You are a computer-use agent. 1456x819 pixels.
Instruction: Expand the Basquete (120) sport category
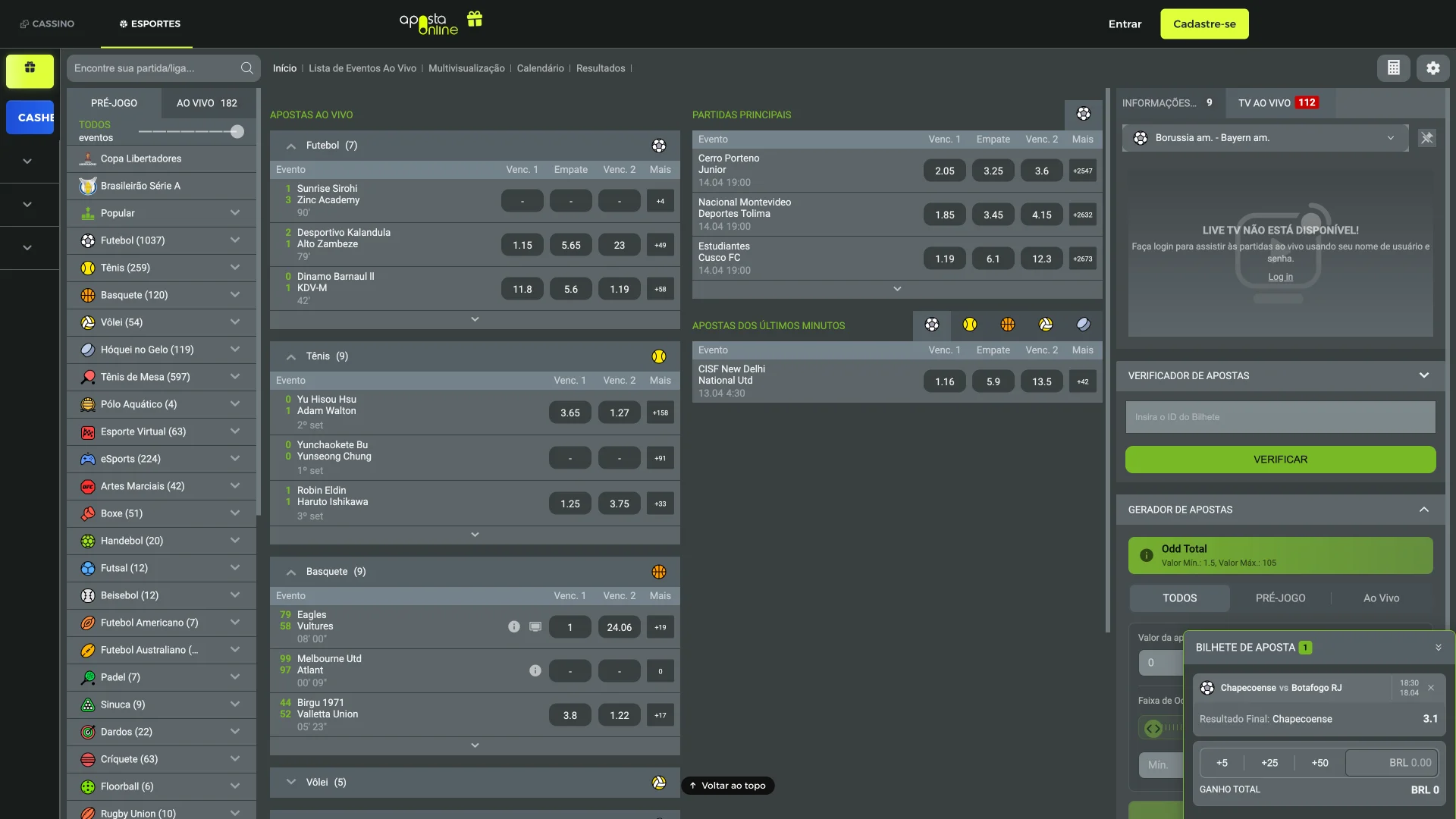coord(162,296)
